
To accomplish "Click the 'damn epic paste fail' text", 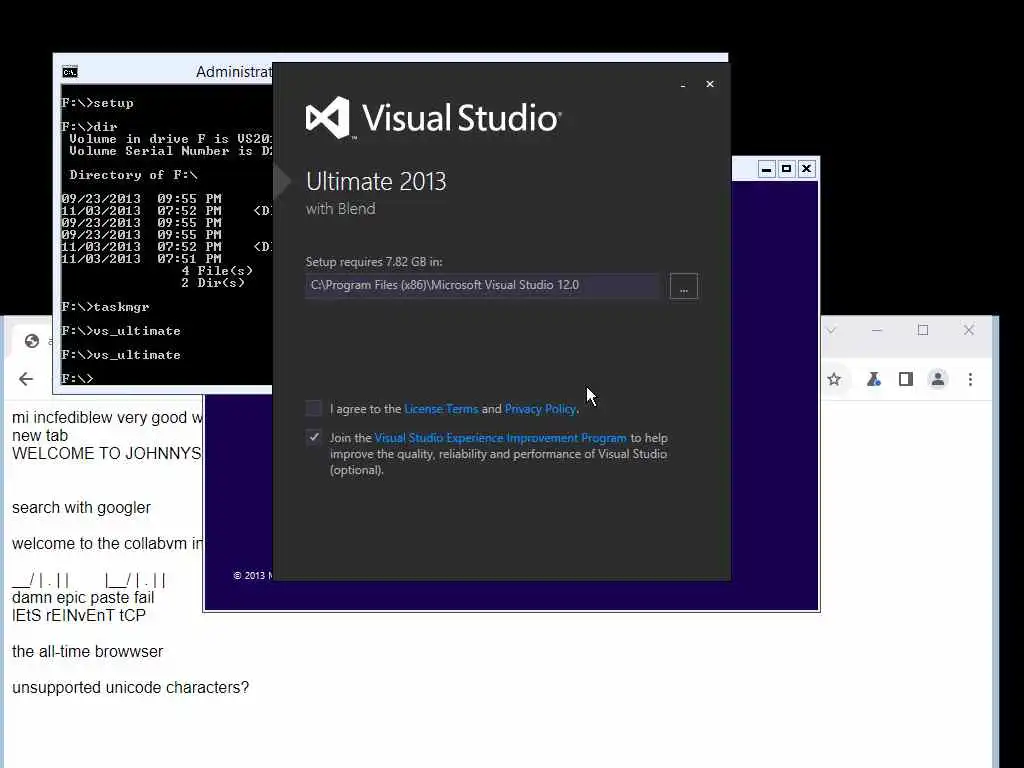I will (x=83, y=598).
